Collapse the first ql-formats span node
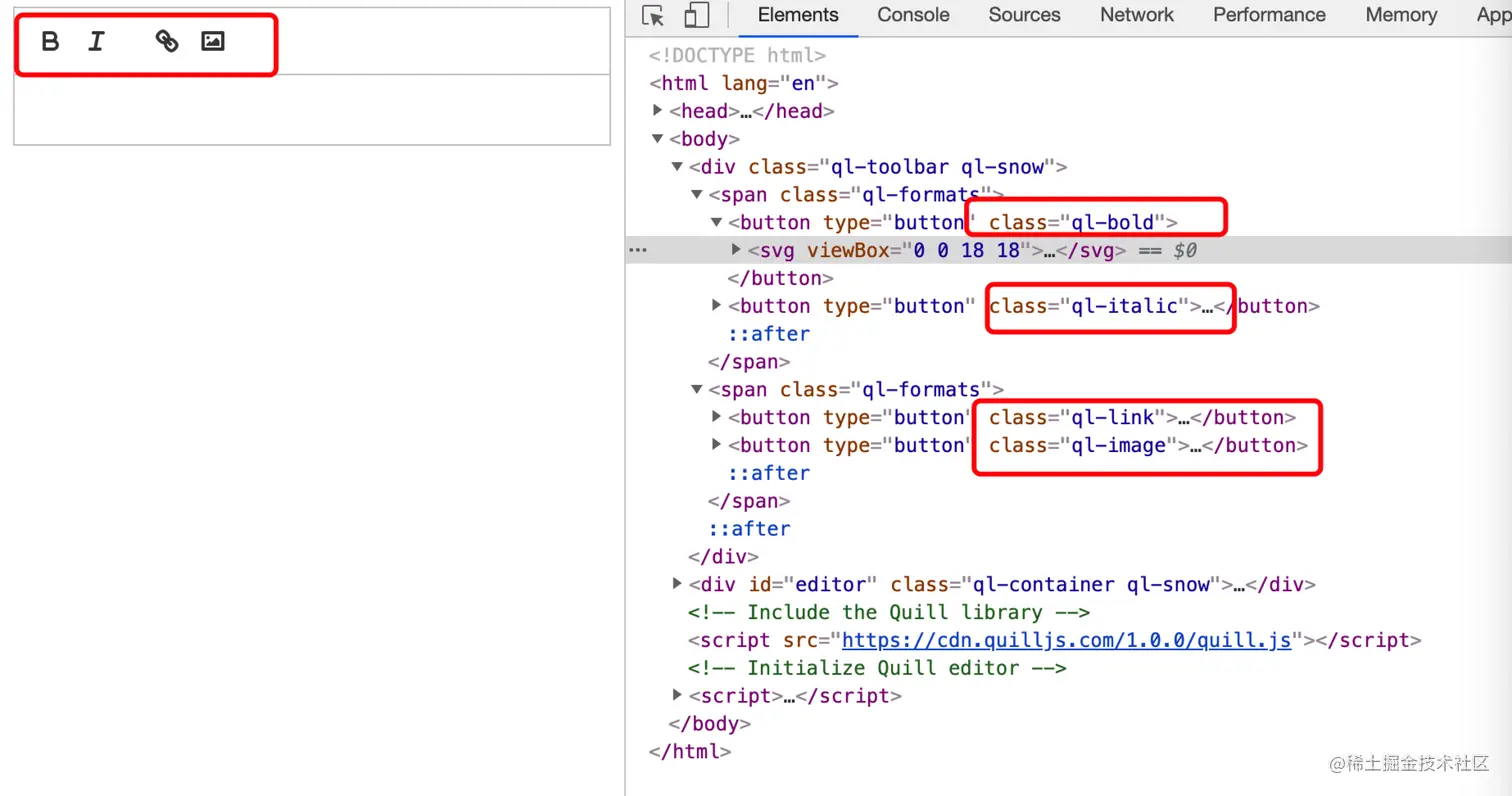Viewport: 1512px width, 796px height. click(698, 195)
